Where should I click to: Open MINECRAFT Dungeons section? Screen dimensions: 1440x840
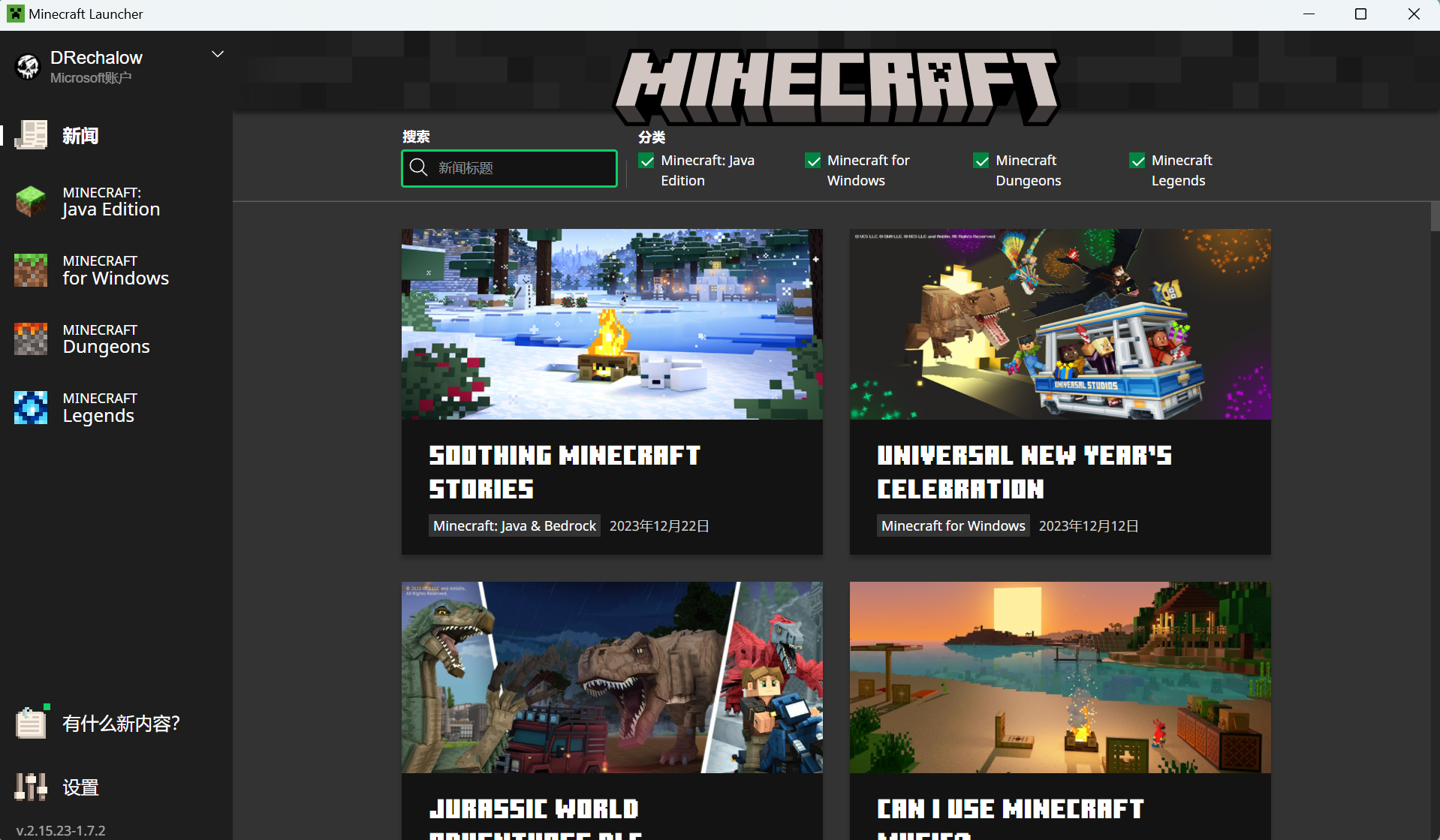[116, 339]
